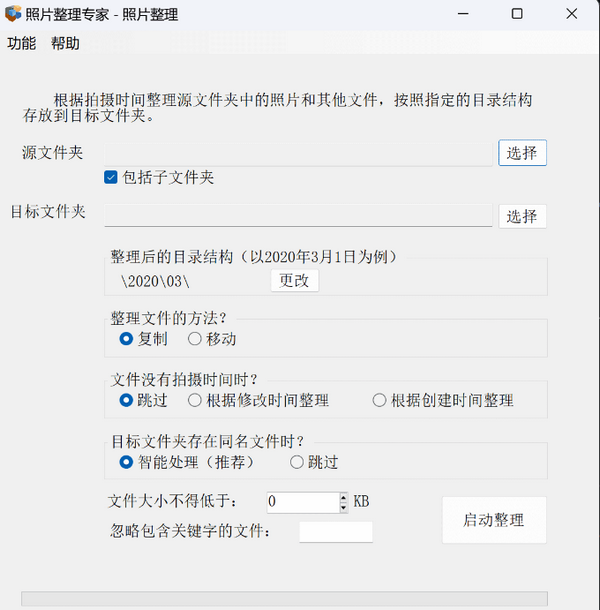Focus the 源文件夹 path input field

point(298,153)
